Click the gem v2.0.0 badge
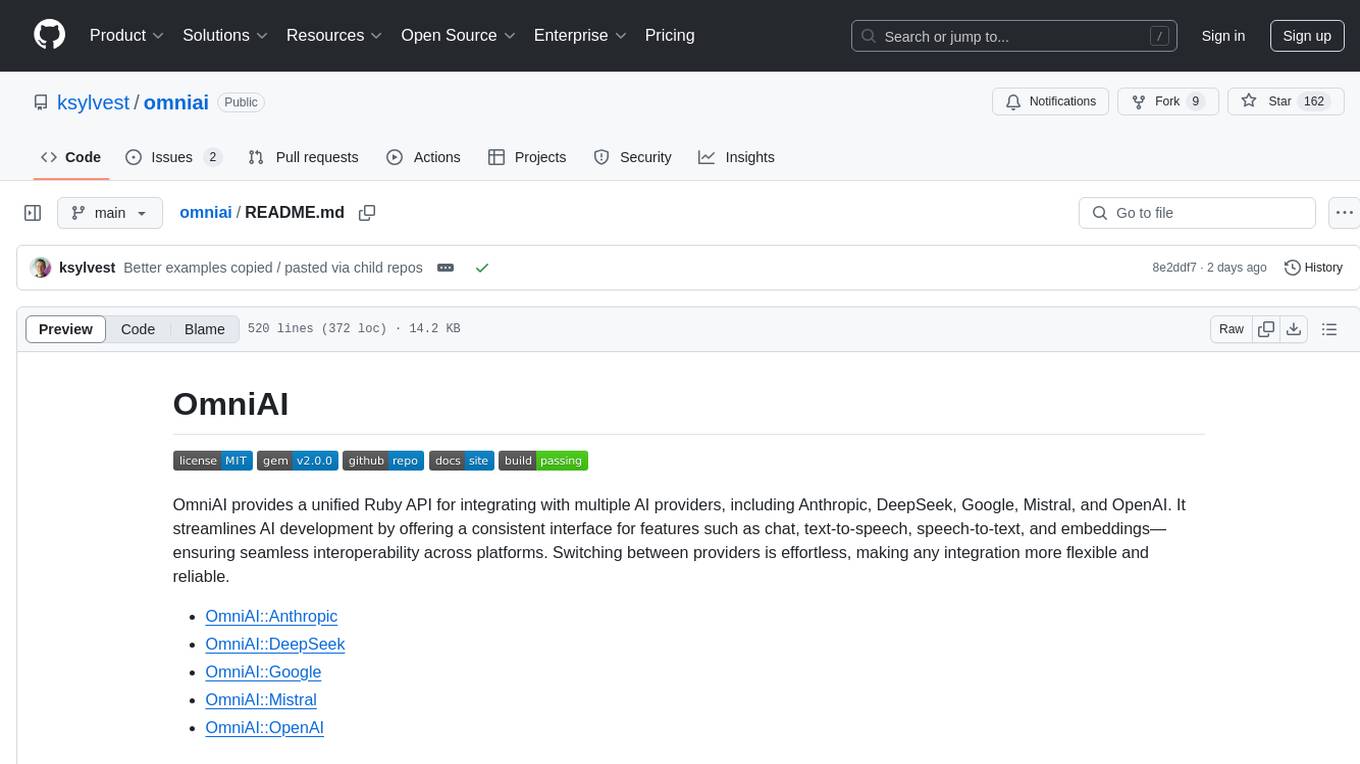The image size is (1360, 764). (298, 460)
